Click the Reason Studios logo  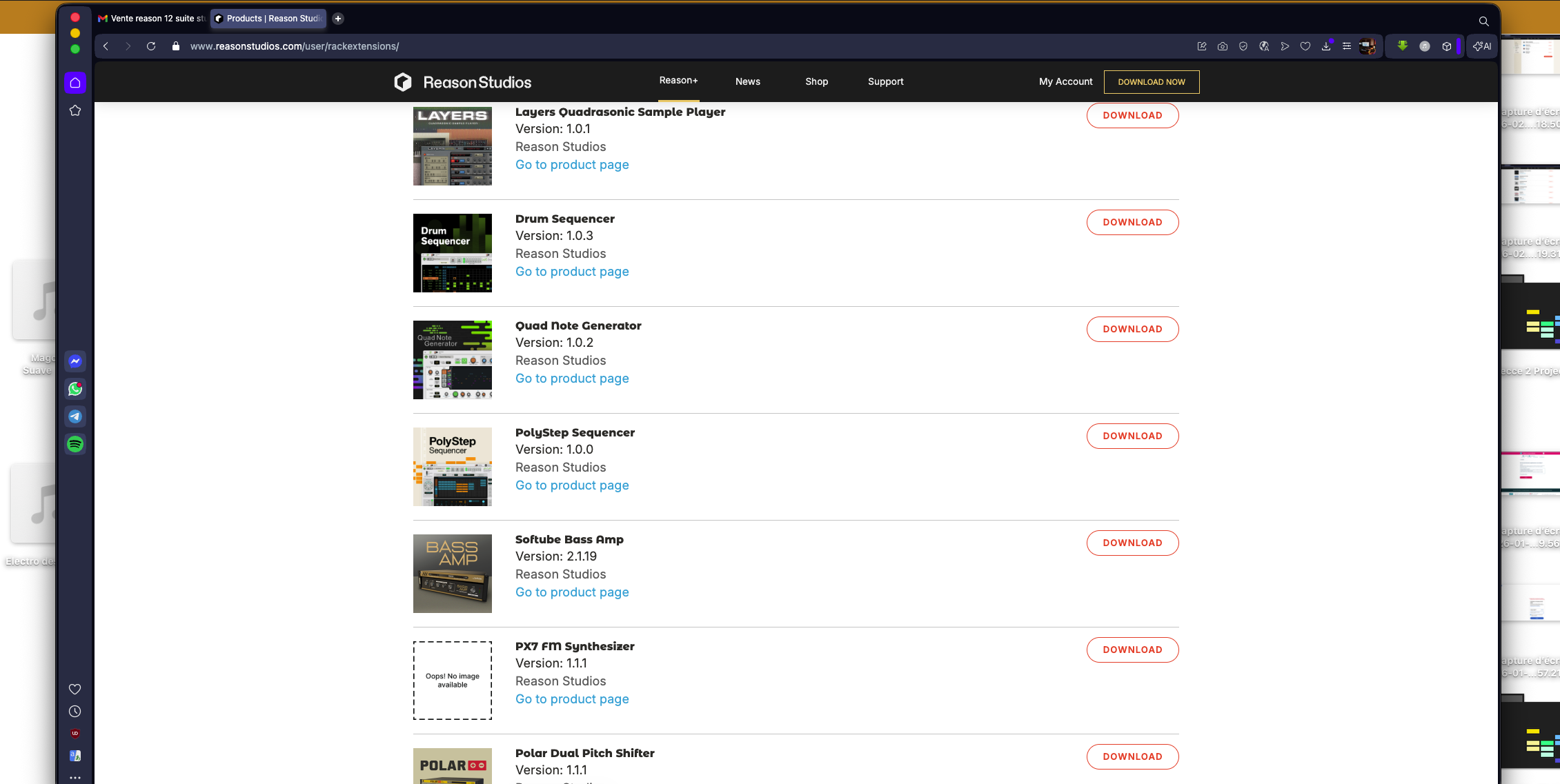pos(463,83)
